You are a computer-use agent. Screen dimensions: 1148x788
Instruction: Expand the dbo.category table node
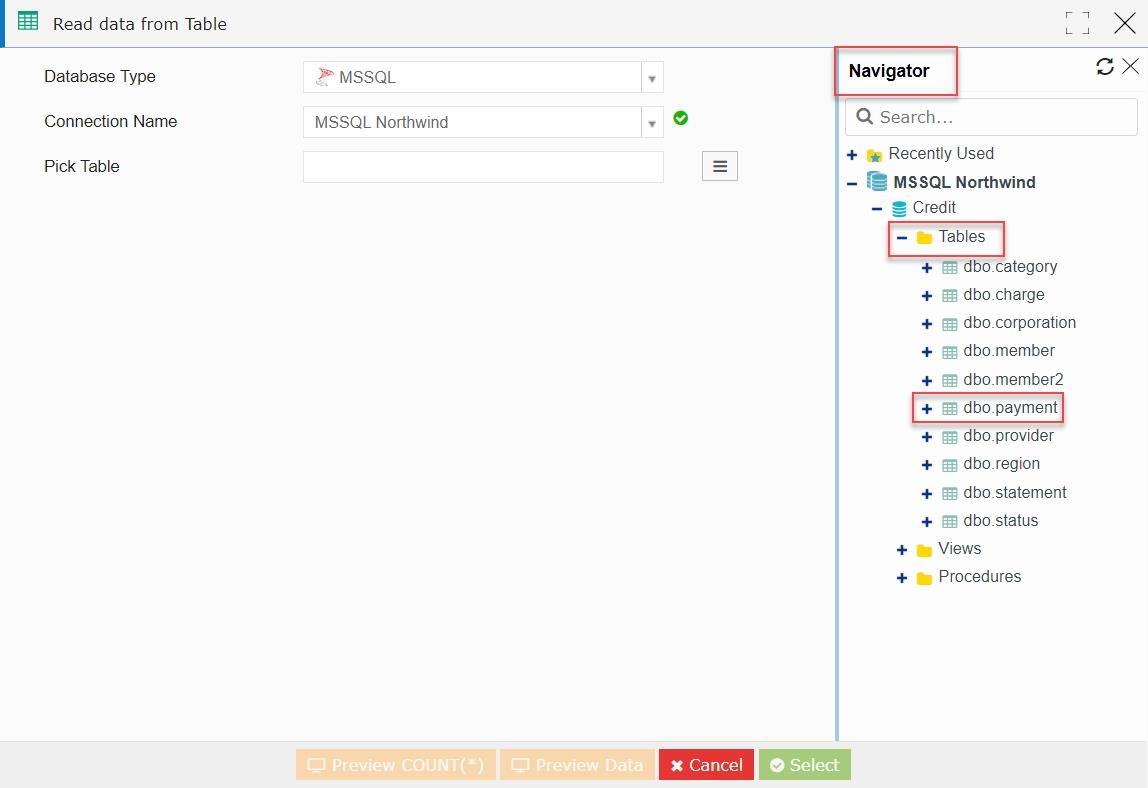tap(926, 268)
